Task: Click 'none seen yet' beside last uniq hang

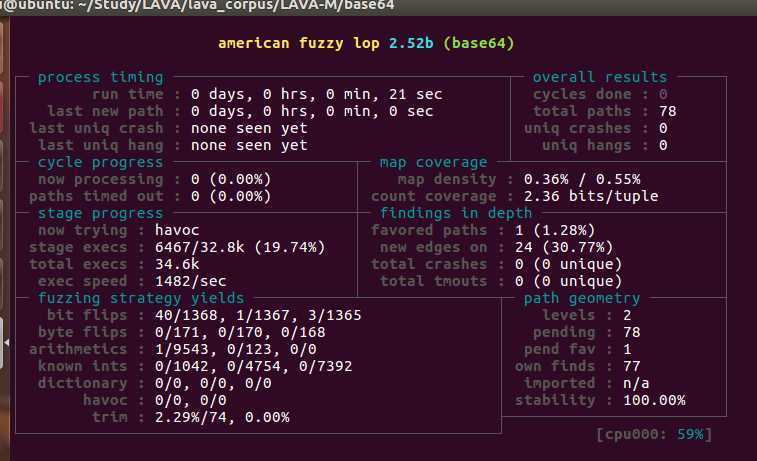Action: point(249,145)
